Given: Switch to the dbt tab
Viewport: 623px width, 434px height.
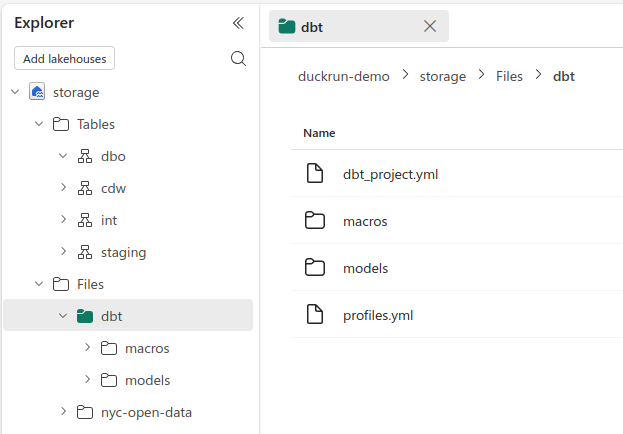Looking at the screenshot, I should pyautogui.click(x=359, y=26).
